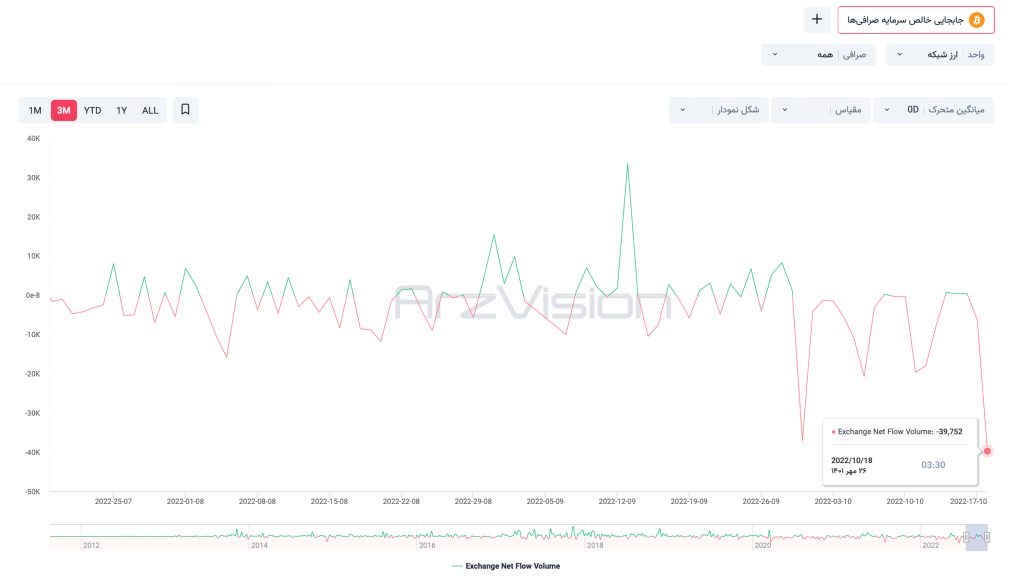Open the chart type (شکل نمودار) dropdown
Image resolution: width=1024 pixels, height=576 pixels.
[718, 110]
